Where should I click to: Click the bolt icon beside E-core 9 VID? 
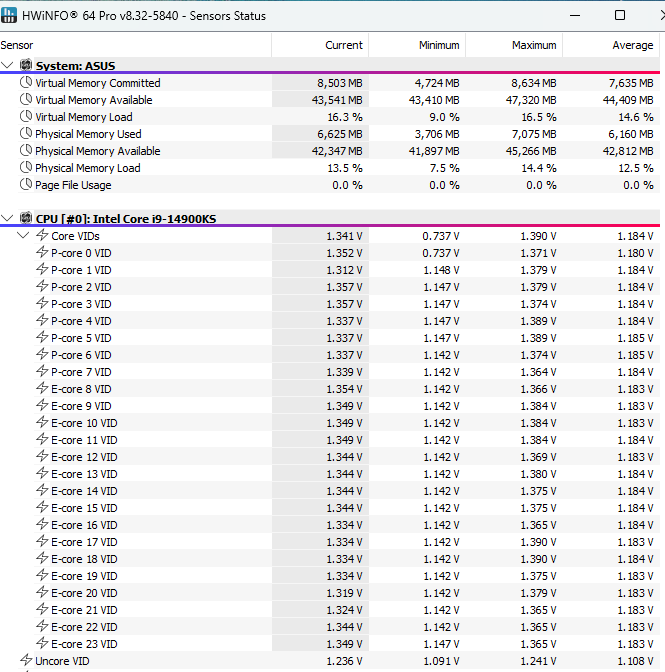[42, 405]
